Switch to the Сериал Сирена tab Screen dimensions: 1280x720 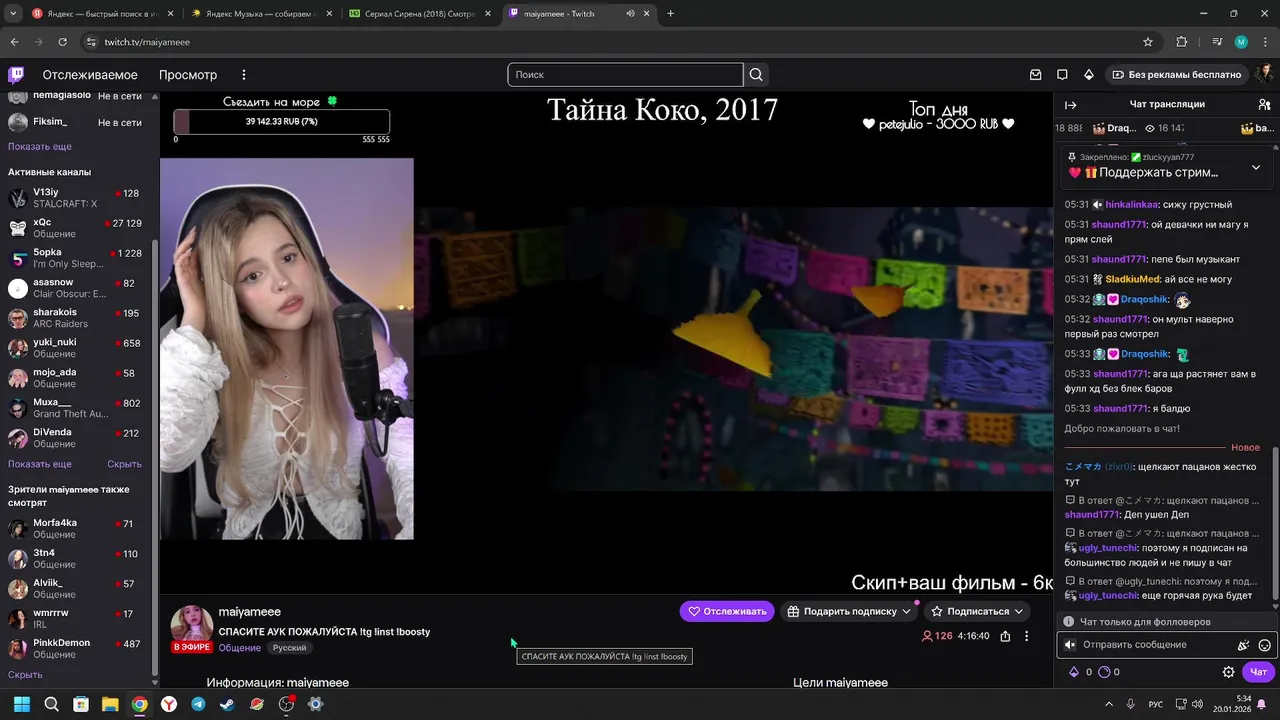coord(419,14)
